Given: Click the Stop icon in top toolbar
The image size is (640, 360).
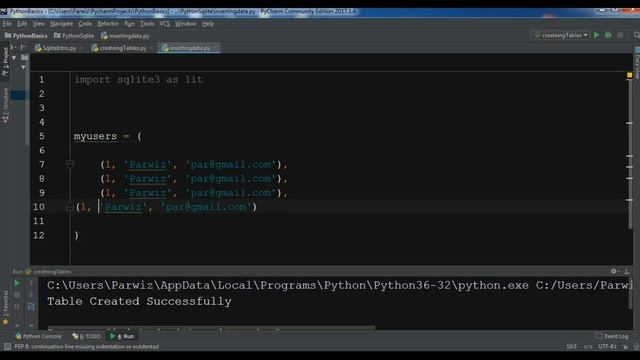Looking at the screenshot, I should click(620, 36).
